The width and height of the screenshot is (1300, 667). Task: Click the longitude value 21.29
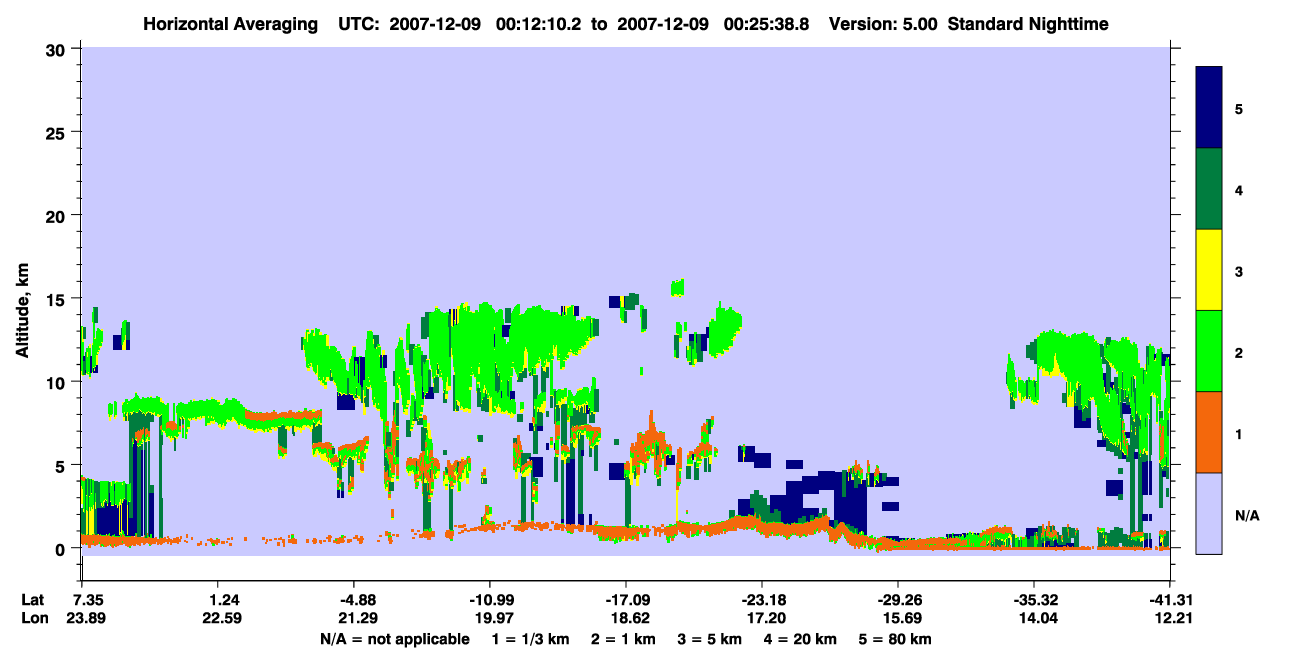point(357,618)
